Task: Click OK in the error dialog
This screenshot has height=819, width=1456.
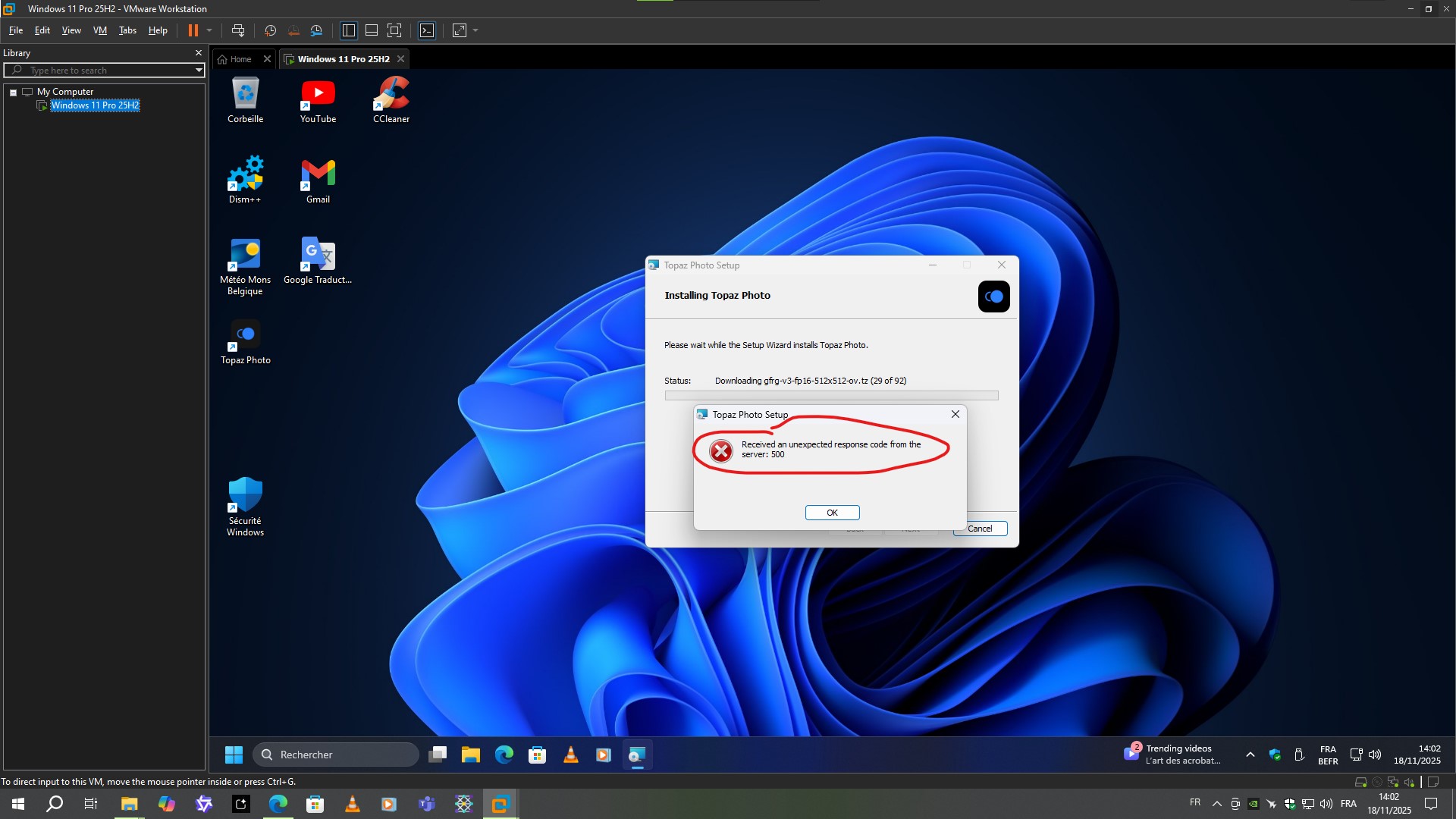Action: pyautogui.click(x=832, y=513)
